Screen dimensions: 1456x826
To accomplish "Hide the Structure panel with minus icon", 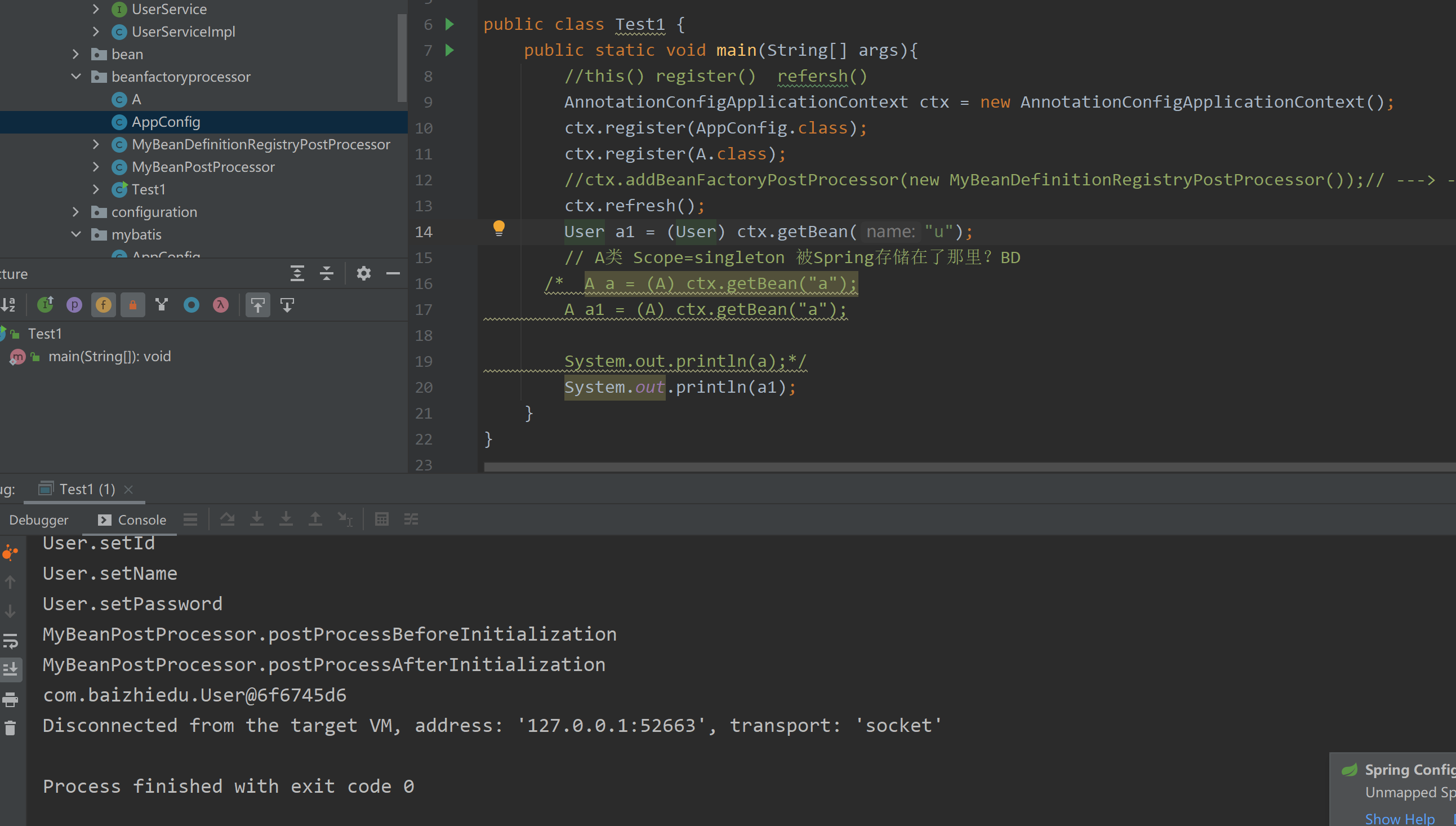I will coord(393,273).
